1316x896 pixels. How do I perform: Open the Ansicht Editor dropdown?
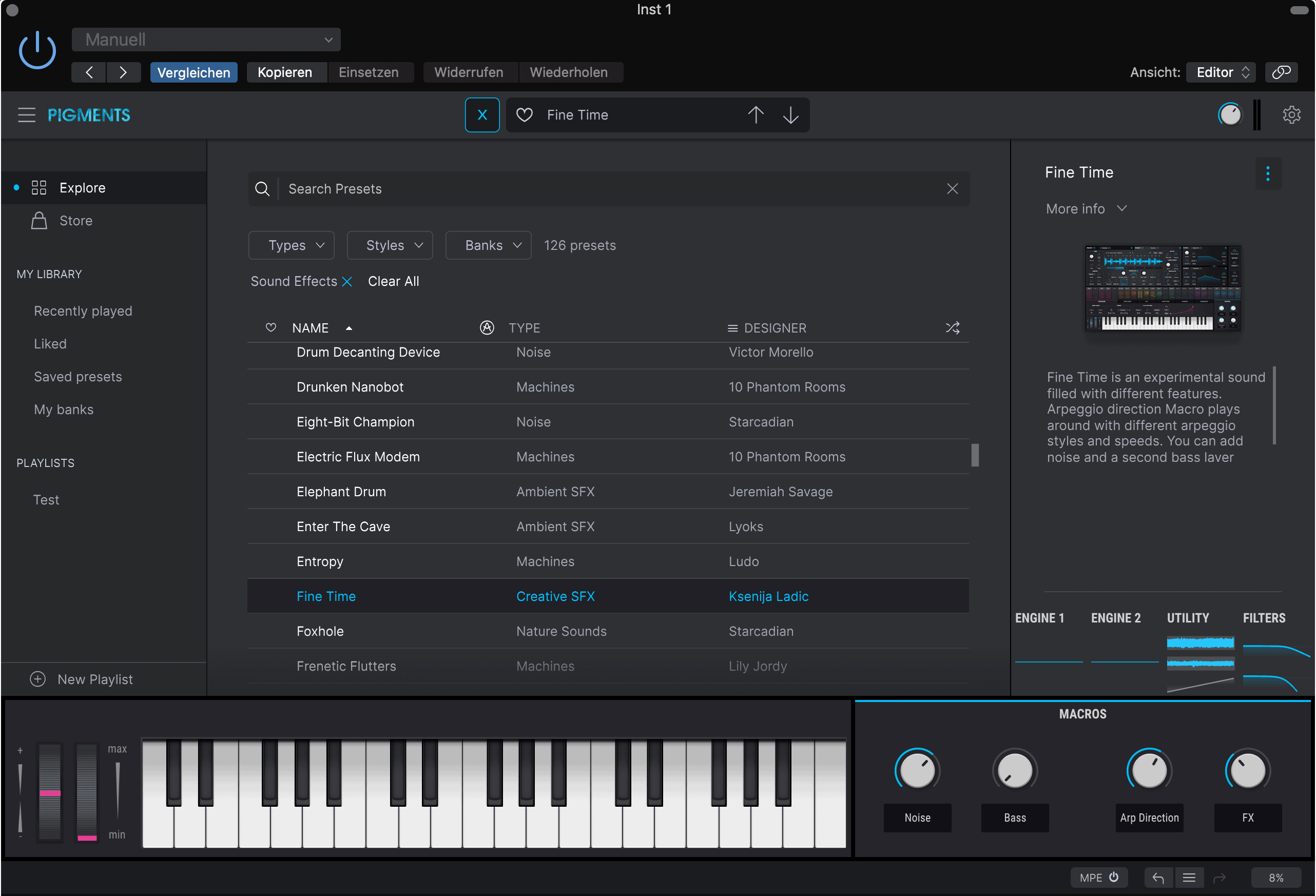[1222, 72]
